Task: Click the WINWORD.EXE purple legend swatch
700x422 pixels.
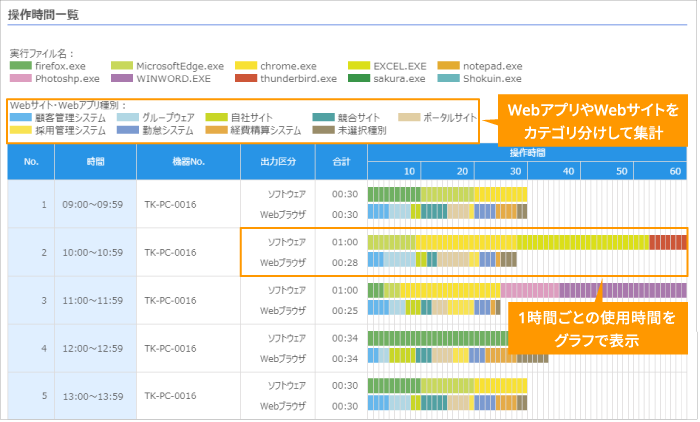Action: coord(122,78)
